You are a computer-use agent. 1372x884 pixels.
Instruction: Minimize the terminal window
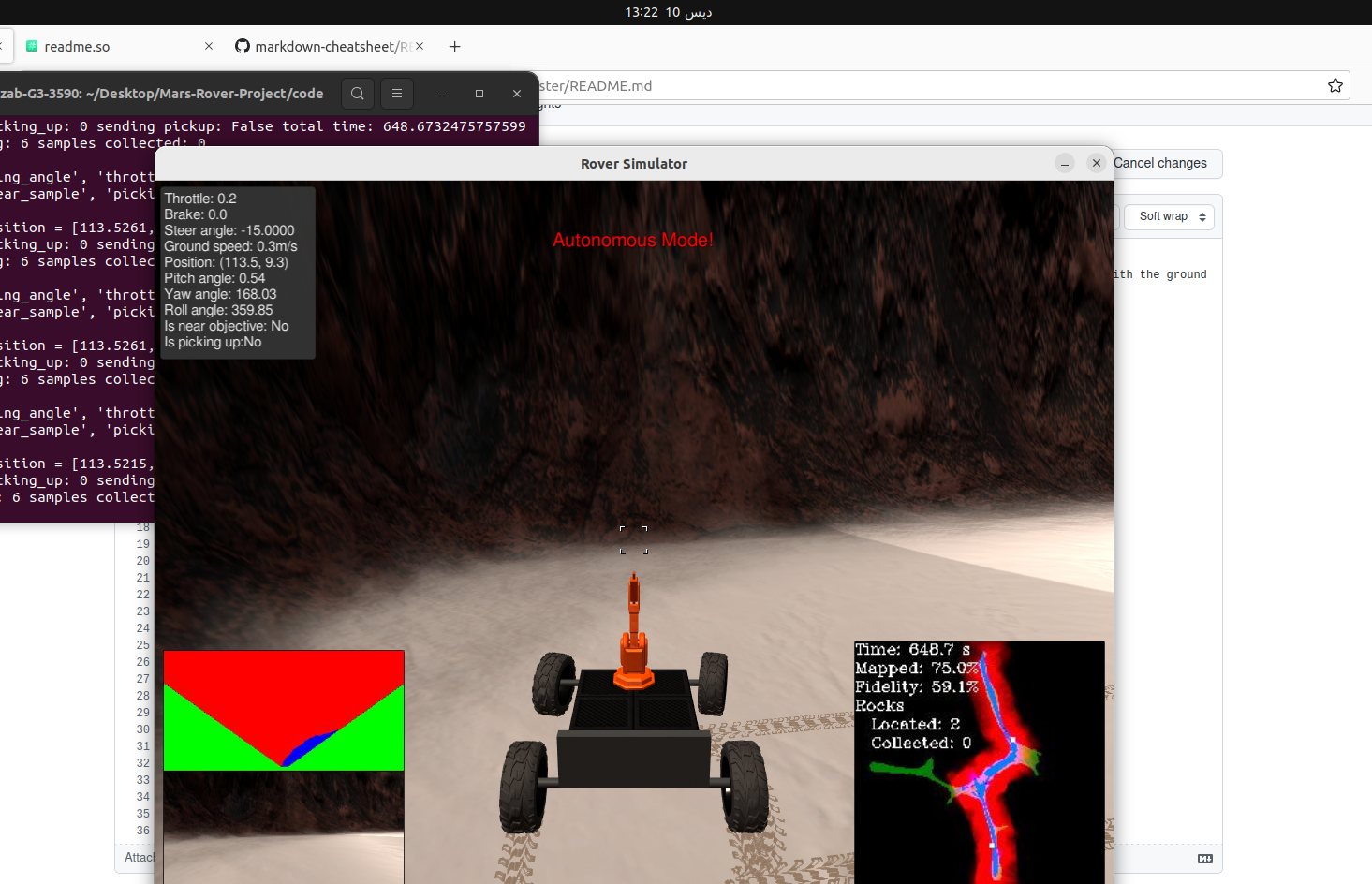442,94
